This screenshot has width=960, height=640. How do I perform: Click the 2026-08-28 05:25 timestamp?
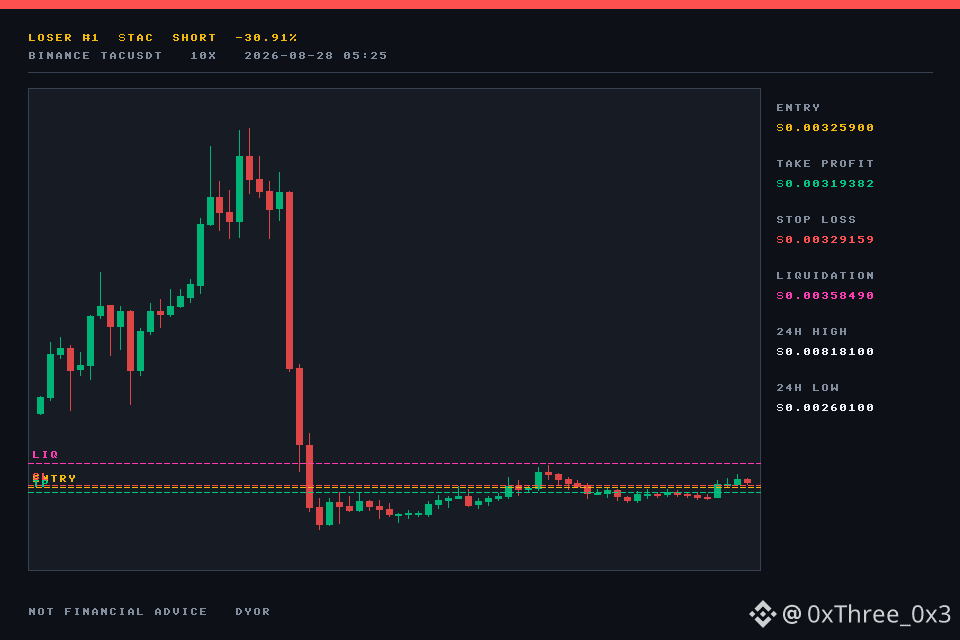316,56
